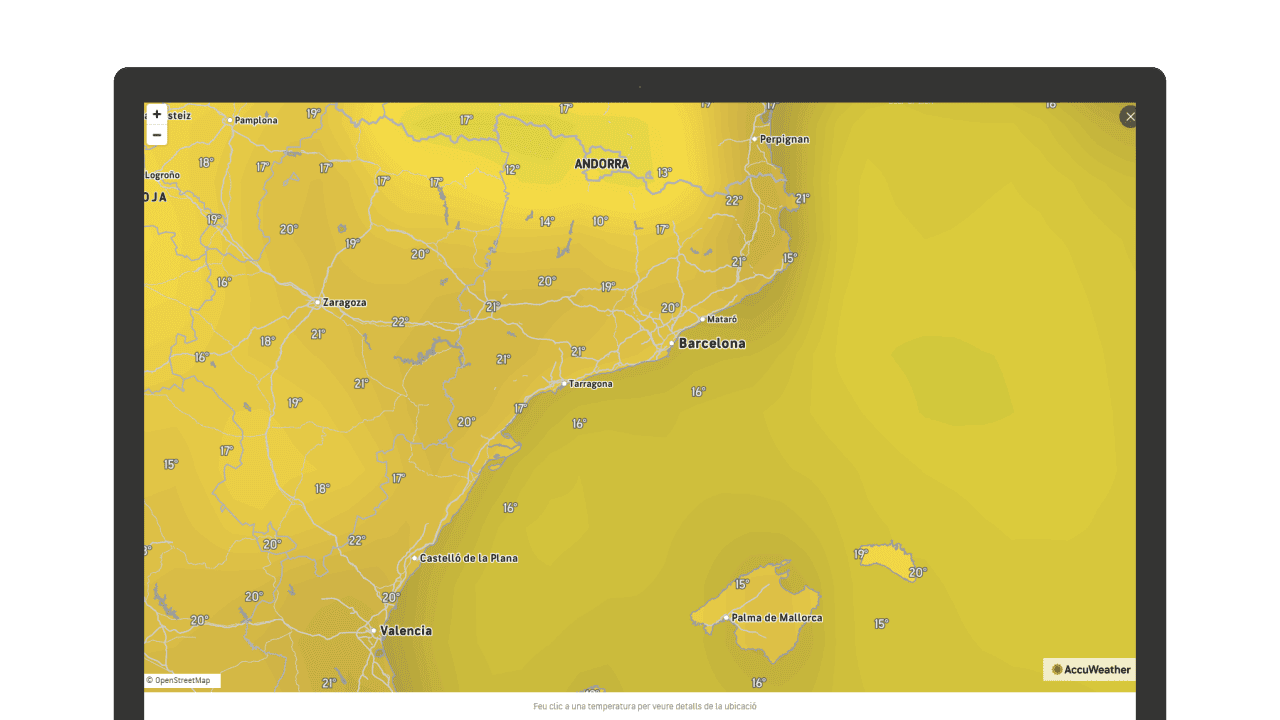Select the Perpignan city marker

(755, 139)
